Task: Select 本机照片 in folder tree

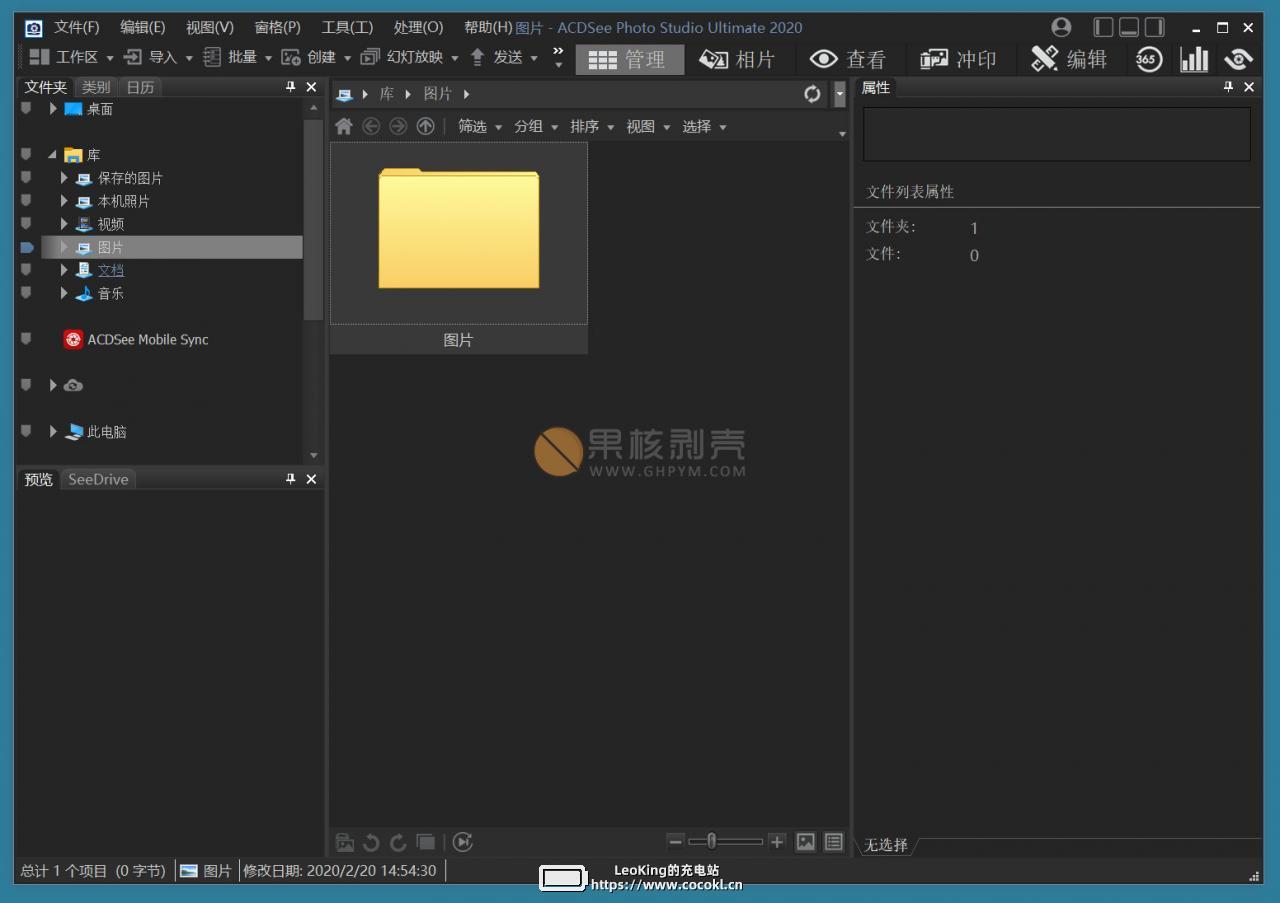Action: click(x=123, y=201)
